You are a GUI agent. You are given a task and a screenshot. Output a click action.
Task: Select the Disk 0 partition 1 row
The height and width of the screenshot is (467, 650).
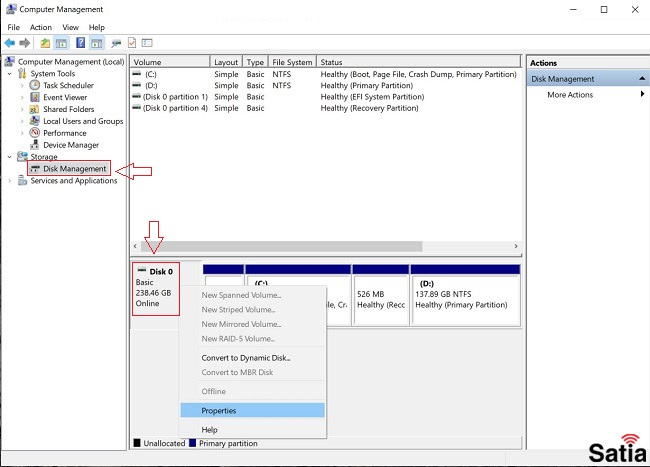click(x=325, y=97)
